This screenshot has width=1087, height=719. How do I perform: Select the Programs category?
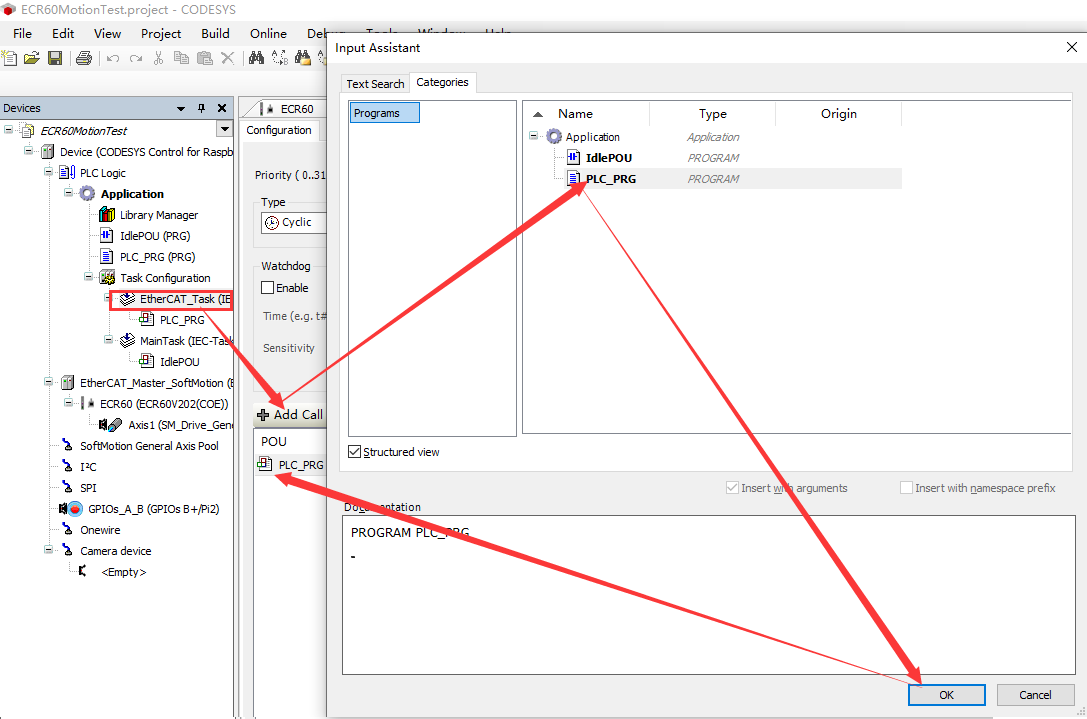(x=385, y=113)
